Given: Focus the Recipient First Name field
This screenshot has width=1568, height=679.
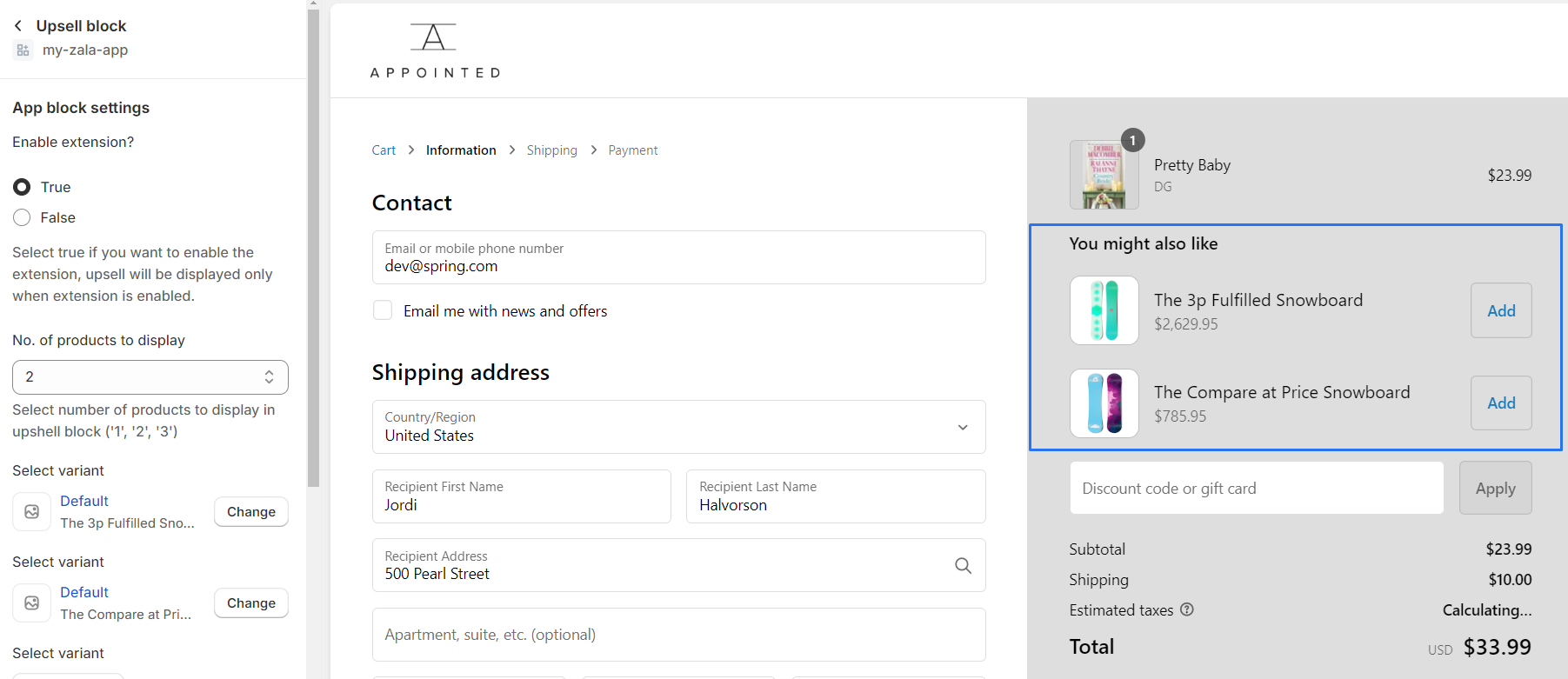Looking at the screenshot, I should tap(521, 496).
